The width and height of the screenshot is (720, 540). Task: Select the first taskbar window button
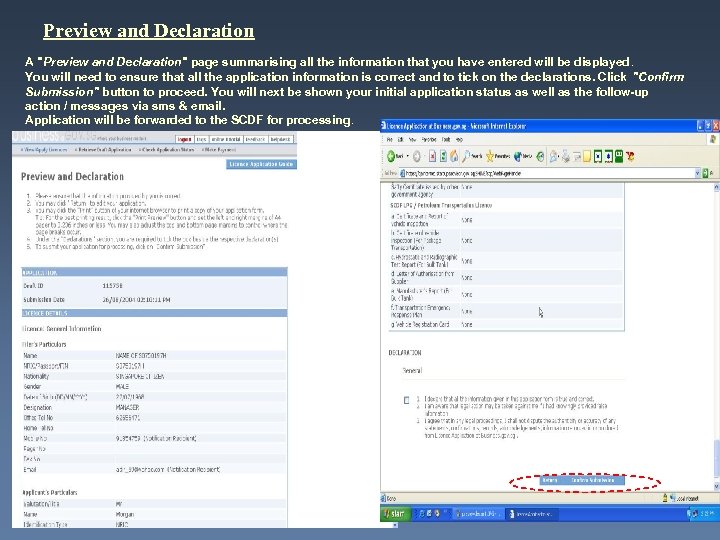pyautogui.click(x=478, y=513)
